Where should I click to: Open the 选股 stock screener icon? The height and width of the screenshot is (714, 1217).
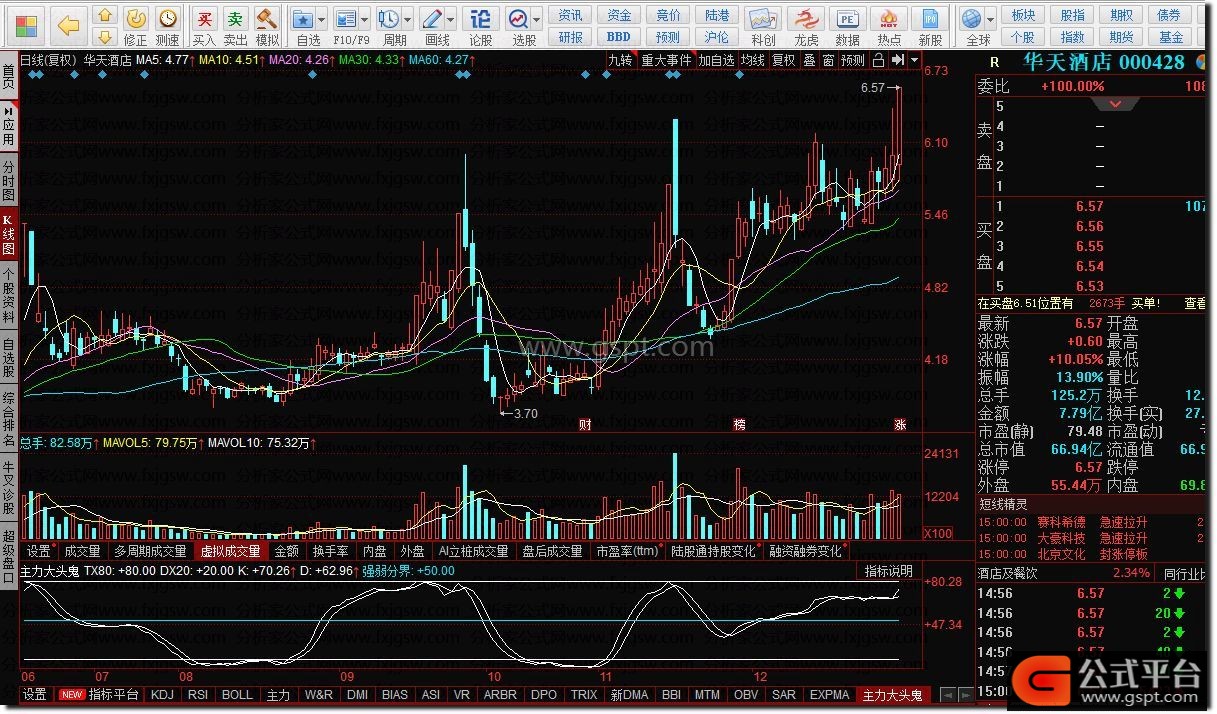519,27
